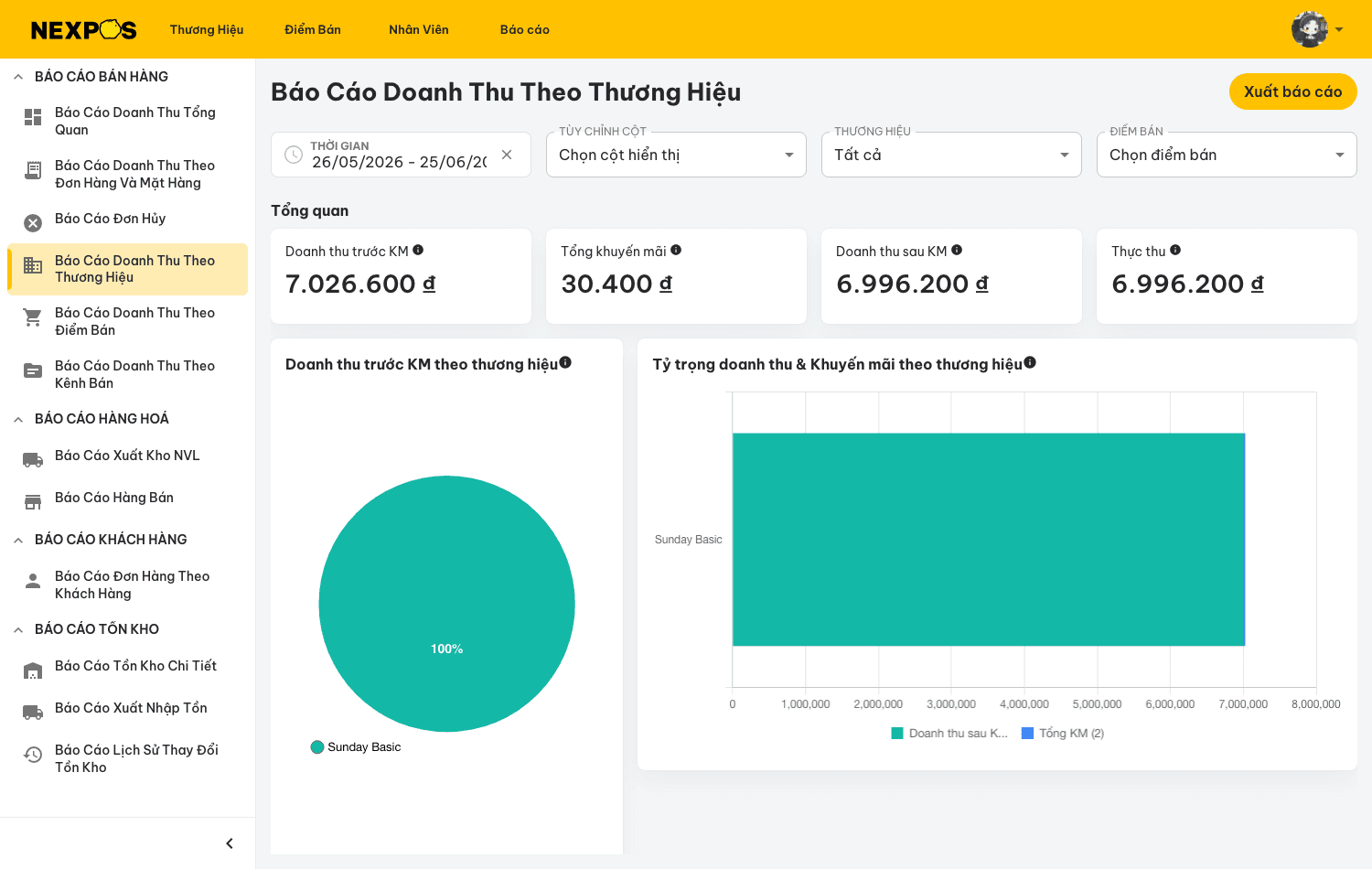Collapse the BÁO CÁO KHÁCH HÀNG section
The height and width of the screenshot is (869, 1372).
18,540
